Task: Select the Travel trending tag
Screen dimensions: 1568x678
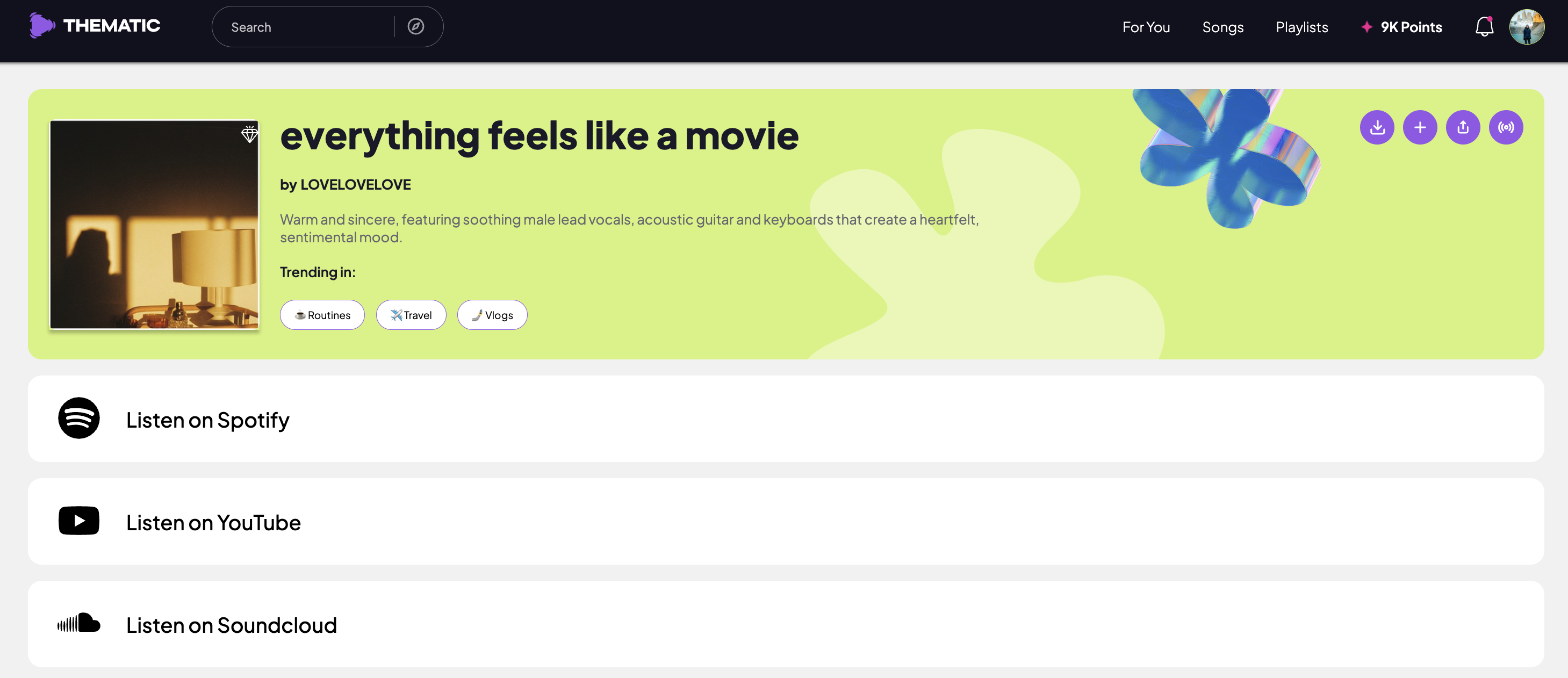Action: tap(411, 315)
